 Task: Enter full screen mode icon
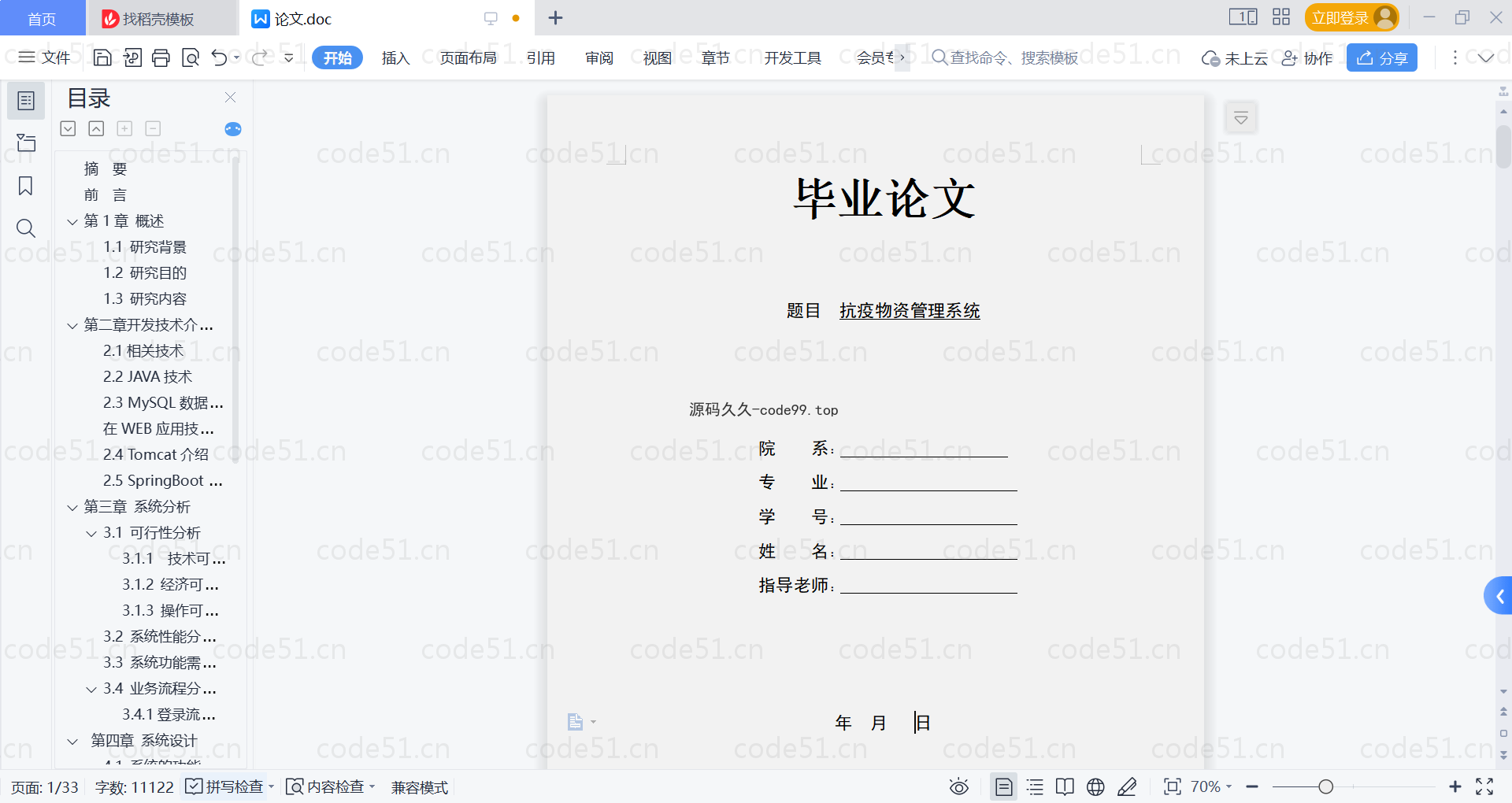point(1484,786)
